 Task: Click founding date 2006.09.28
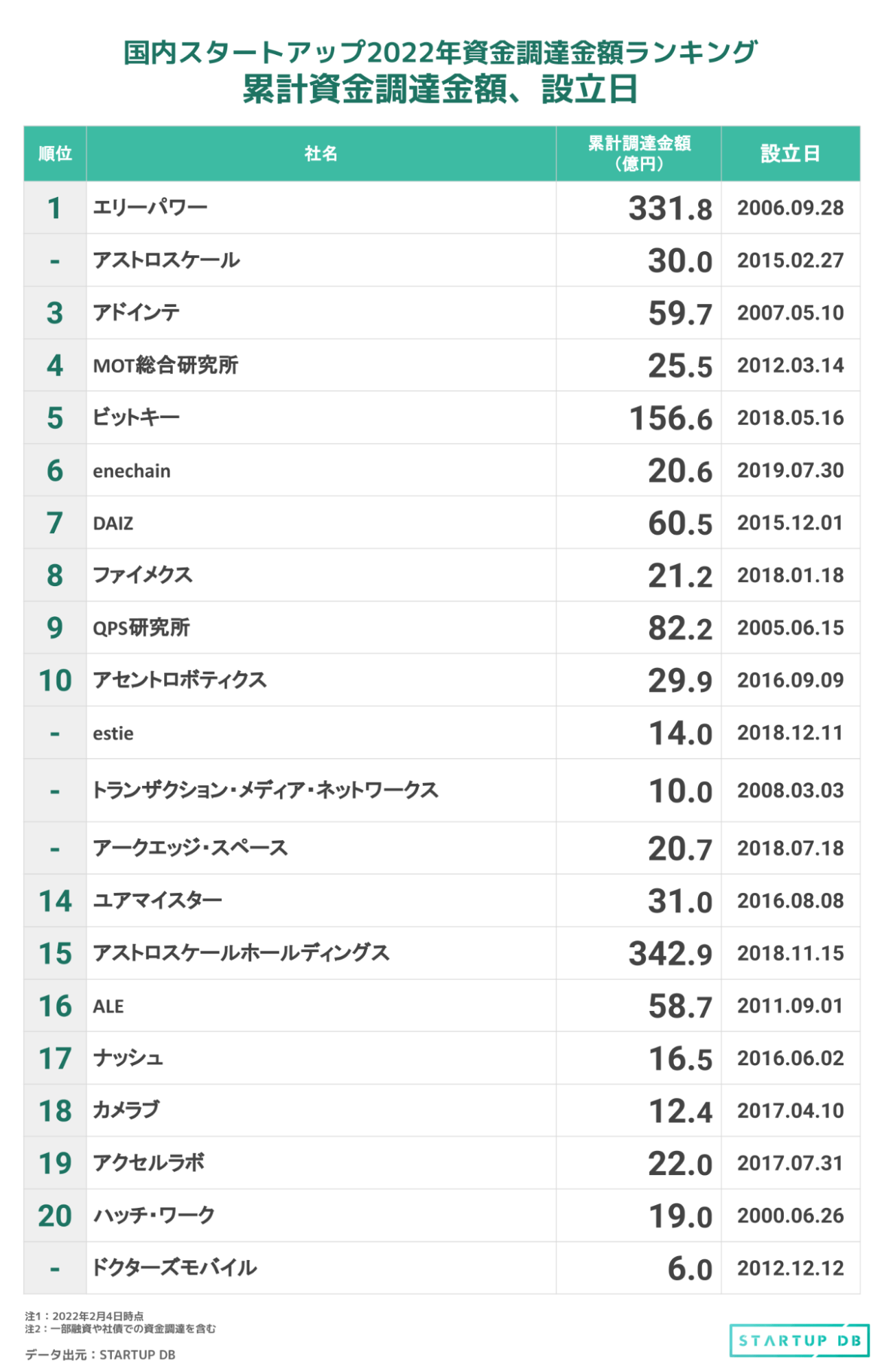[x=790, y=208]
